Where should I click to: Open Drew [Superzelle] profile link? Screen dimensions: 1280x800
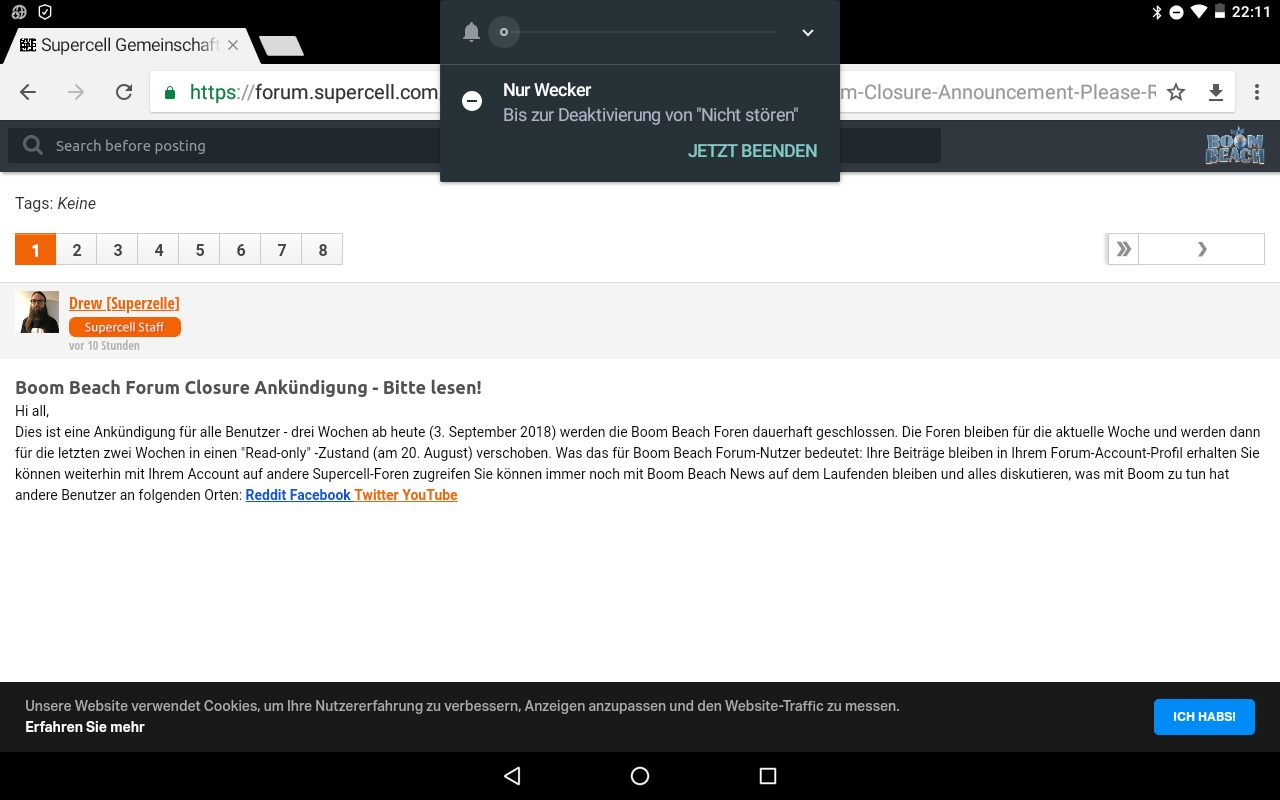tap(124, 303)
